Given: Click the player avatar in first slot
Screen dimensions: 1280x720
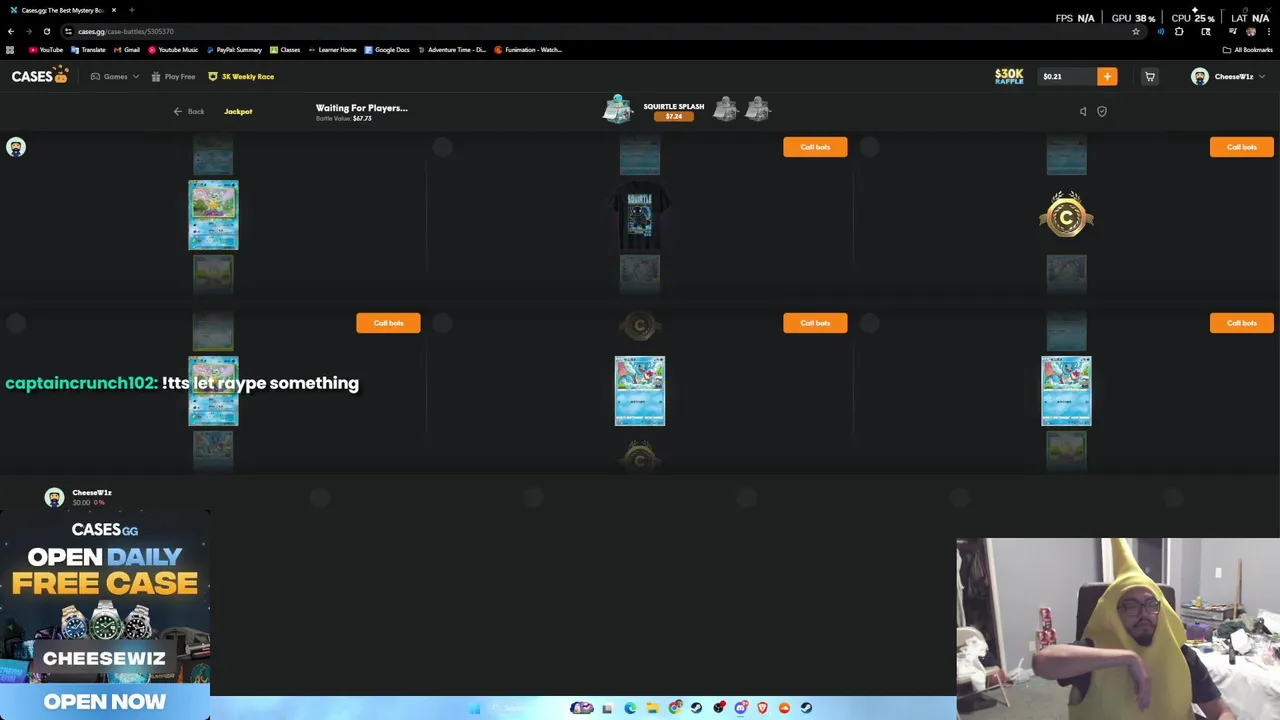Looking at the screenshot, I should click(16, 147).
